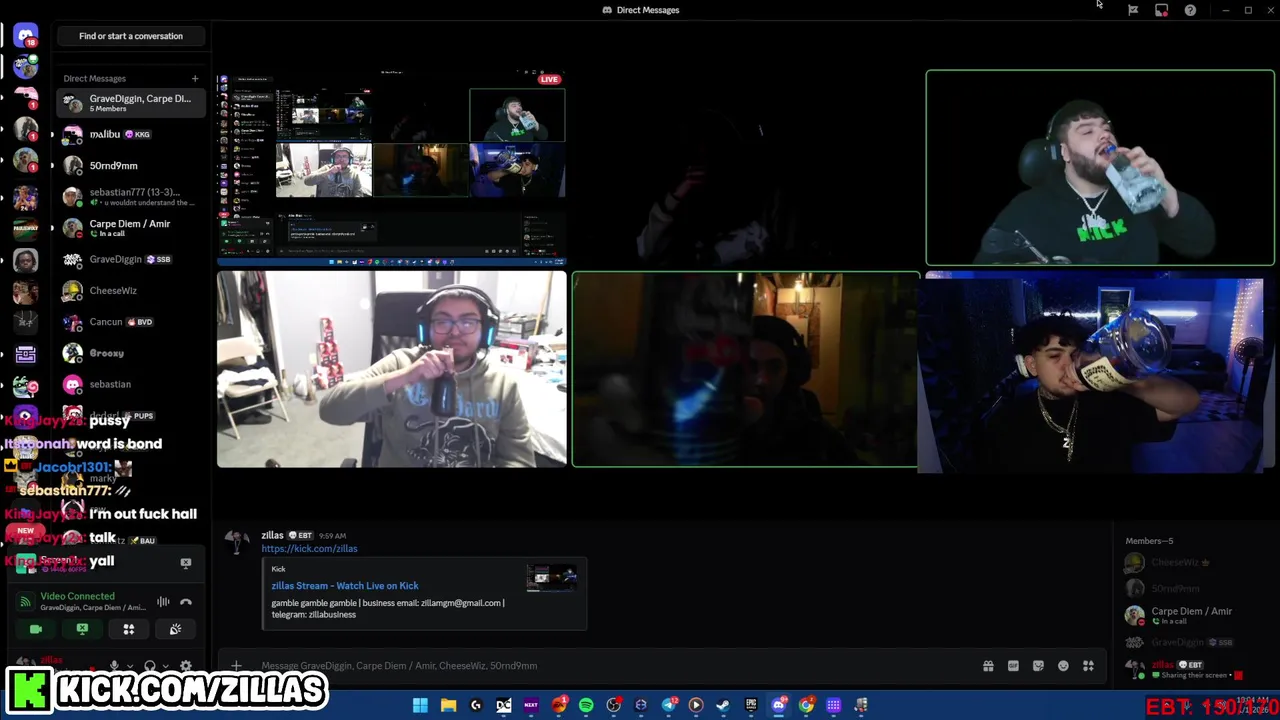The height and width of the screenshot is (720, 1280).
Task: Add attachment with message plus button
Action: tap(236, 665)
